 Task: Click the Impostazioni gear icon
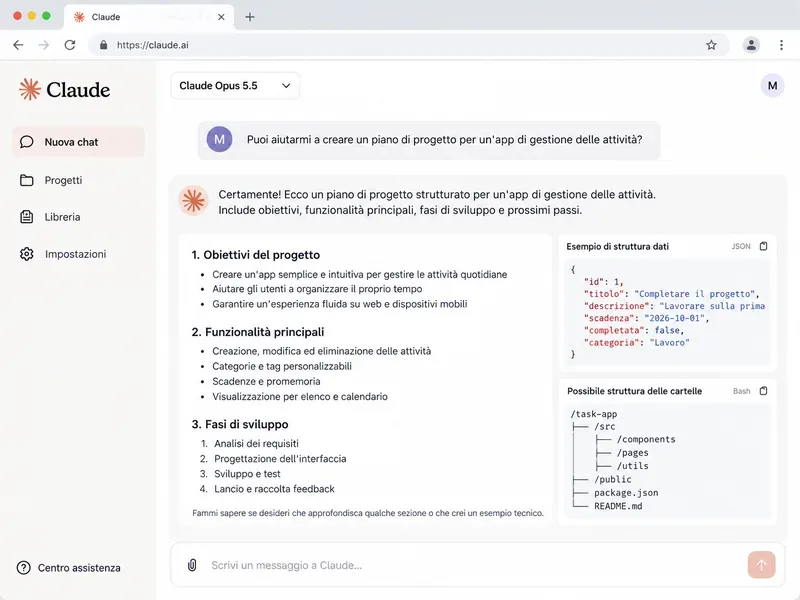coord(27,254)
